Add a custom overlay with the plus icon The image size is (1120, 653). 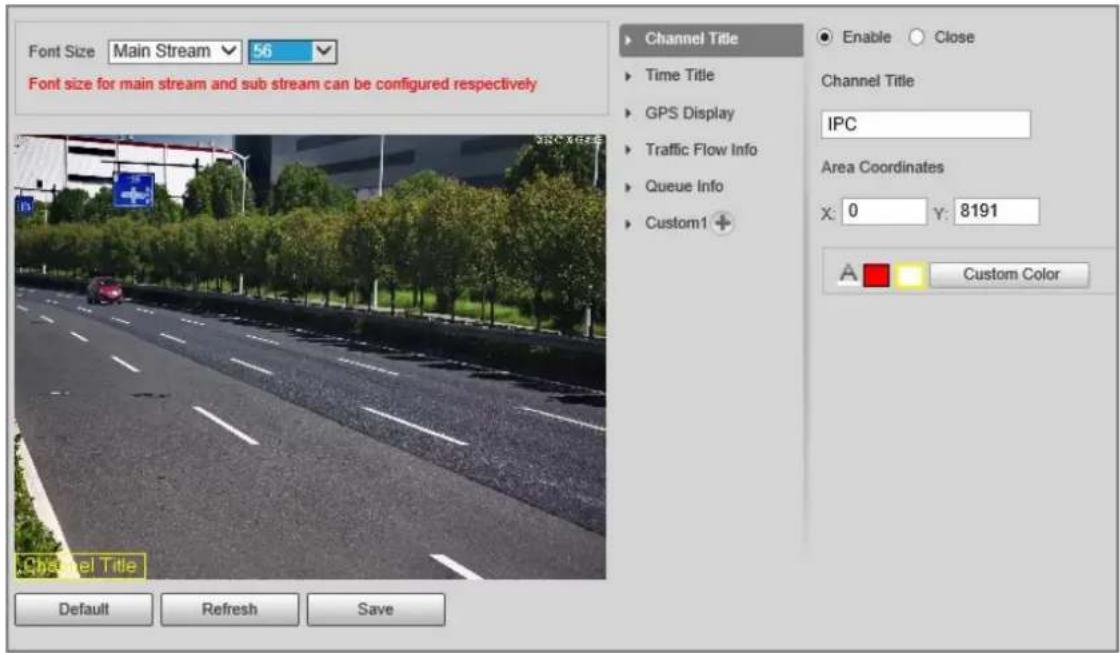tap(723, 223)
